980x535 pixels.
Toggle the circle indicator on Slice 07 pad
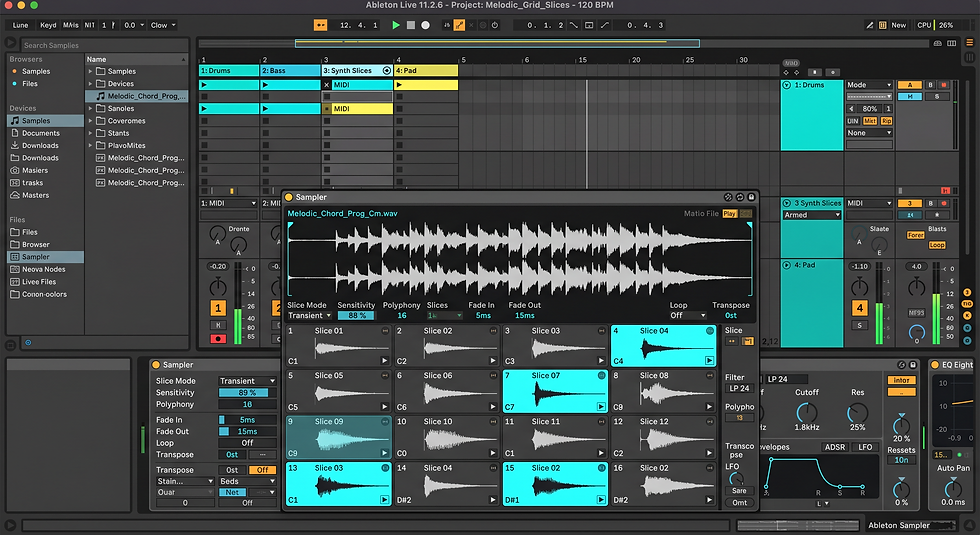pos(601,376)
